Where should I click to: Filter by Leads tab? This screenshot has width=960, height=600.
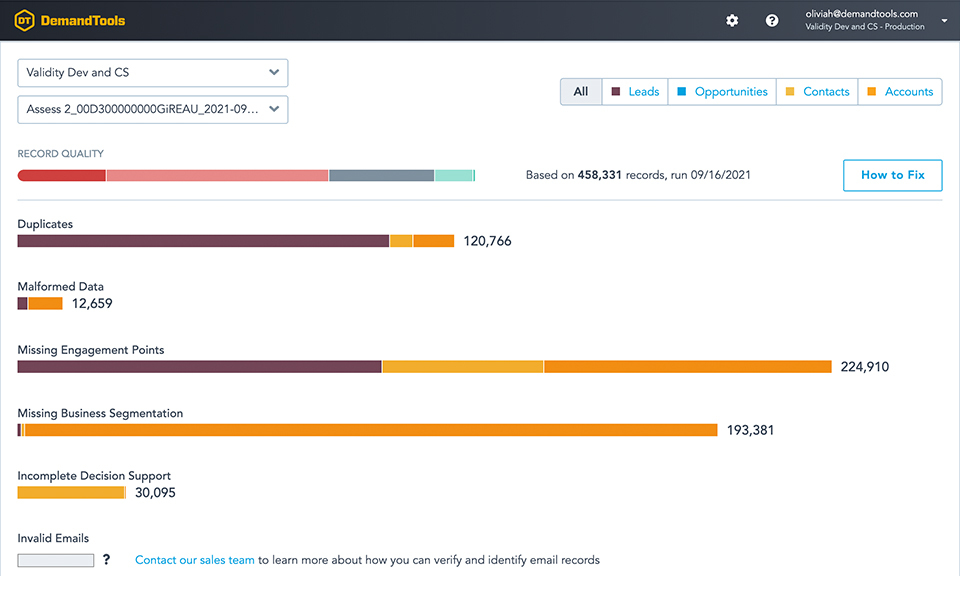point(635,92)
